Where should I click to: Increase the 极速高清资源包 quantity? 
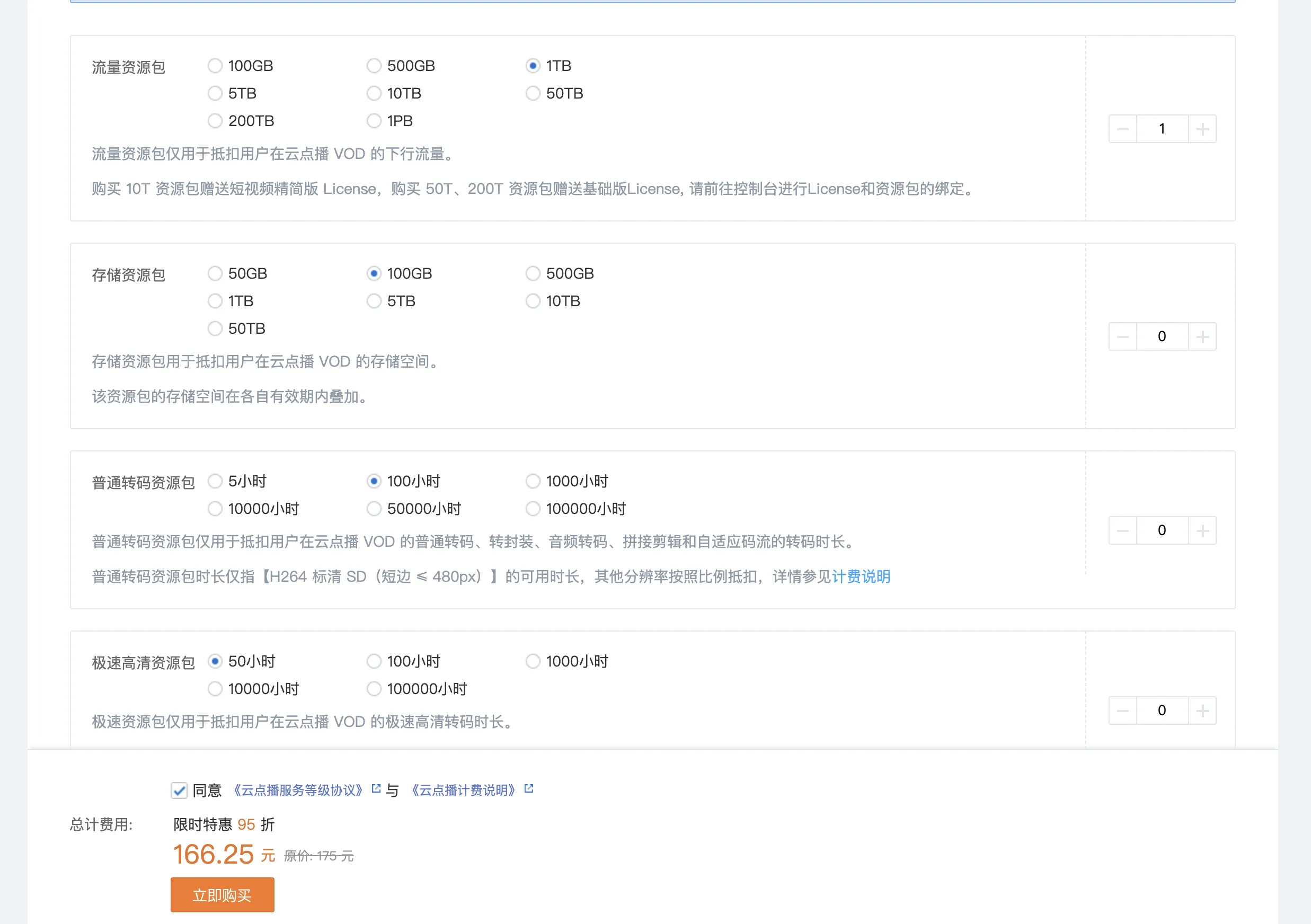point(1202,710)
